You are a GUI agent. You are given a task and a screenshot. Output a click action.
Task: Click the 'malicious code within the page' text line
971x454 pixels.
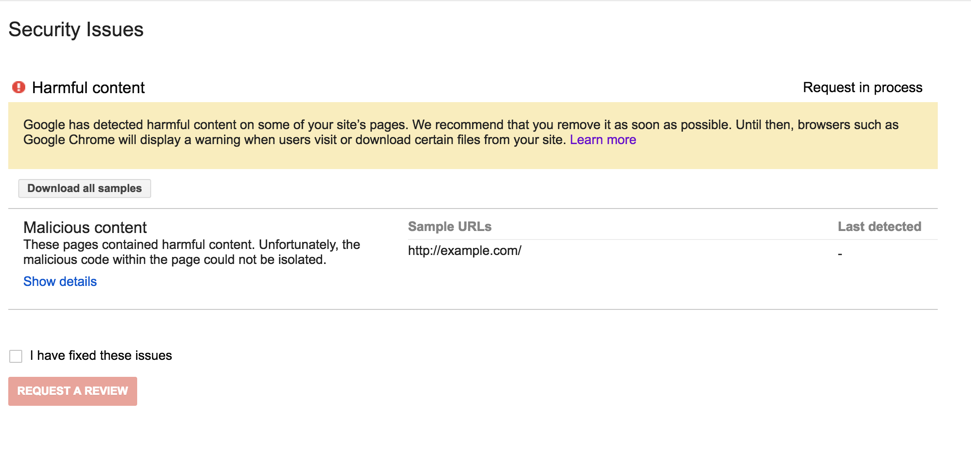[x=174, y=260]
